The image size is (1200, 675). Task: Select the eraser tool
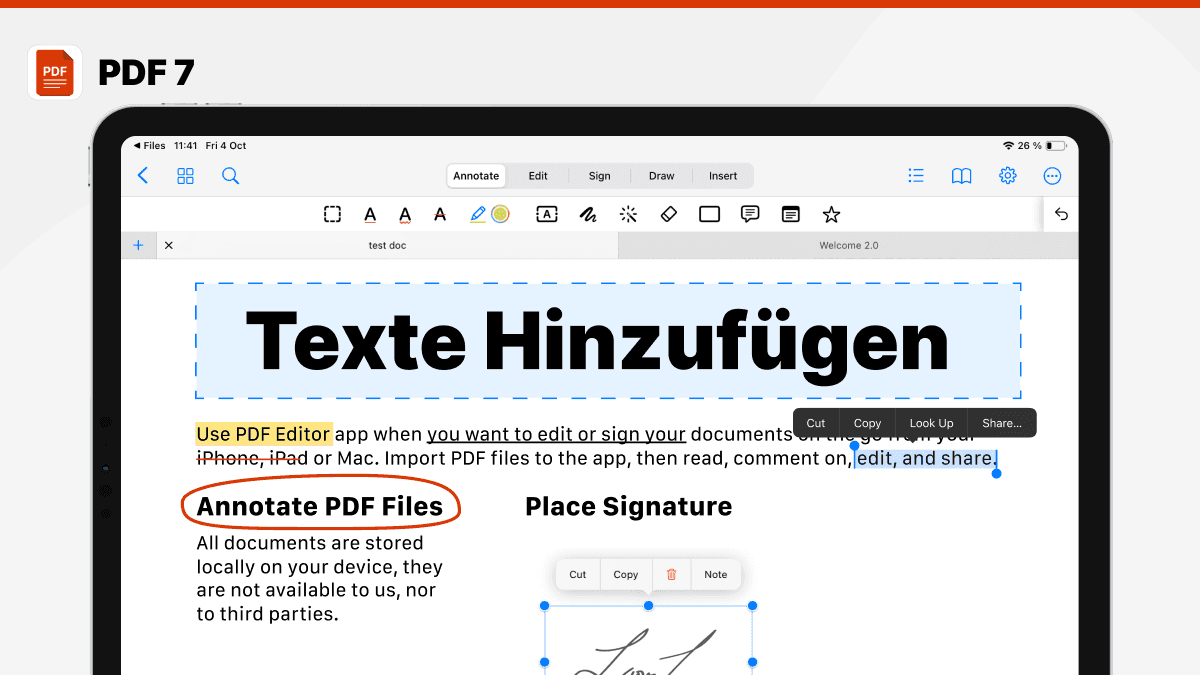(x=670, y=214)
